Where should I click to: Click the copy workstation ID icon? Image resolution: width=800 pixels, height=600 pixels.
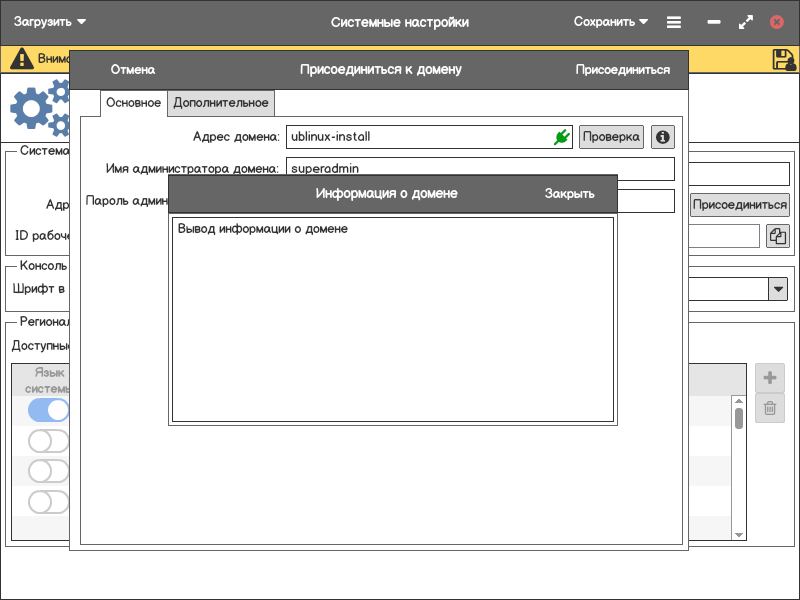pos(778,236)
